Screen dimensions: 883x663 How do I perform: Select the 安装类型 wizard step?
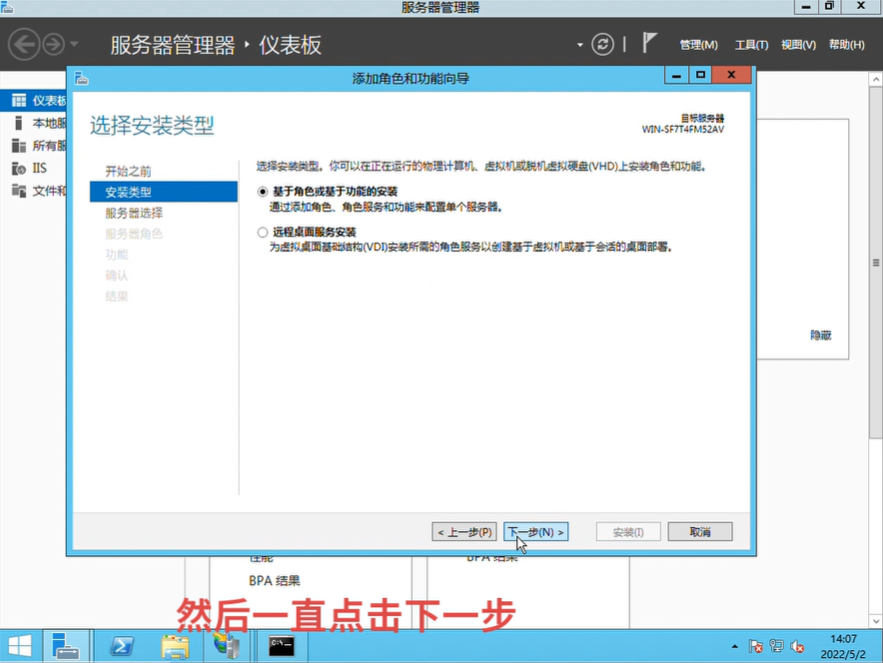pos(163,192)
